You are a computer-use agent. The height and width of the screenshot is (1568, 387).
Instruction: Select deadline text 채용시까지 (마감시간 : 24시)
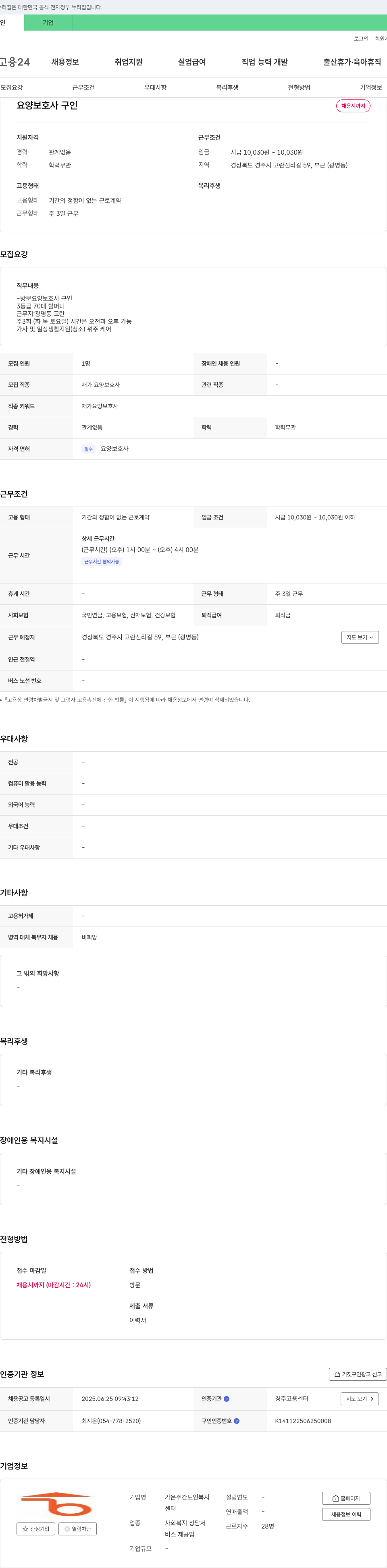(54, 1285)
